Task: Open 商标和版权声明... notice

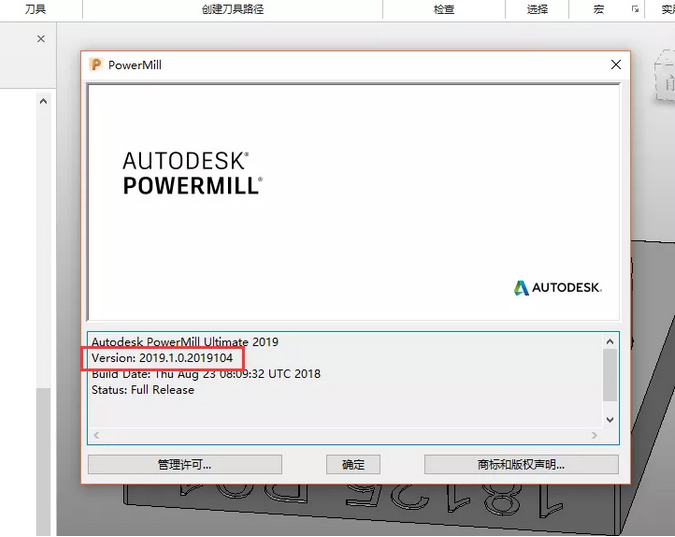Action: click(x=521, y=465)
